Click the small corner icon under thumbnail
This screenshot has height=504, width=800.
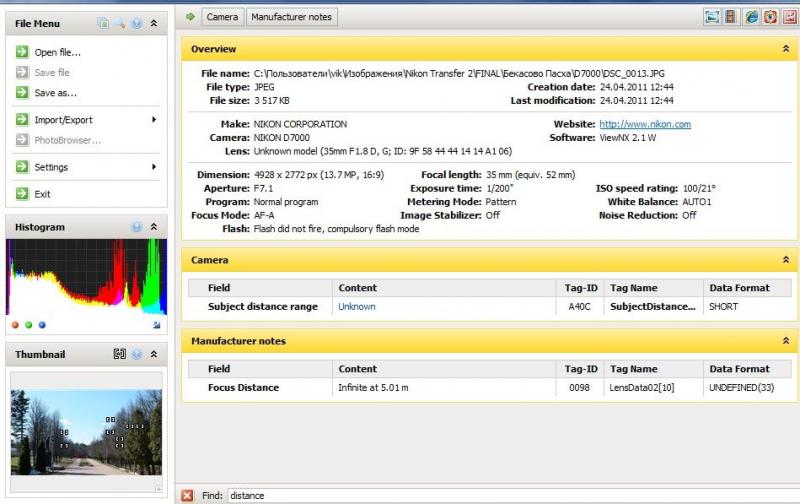point(159,489)
